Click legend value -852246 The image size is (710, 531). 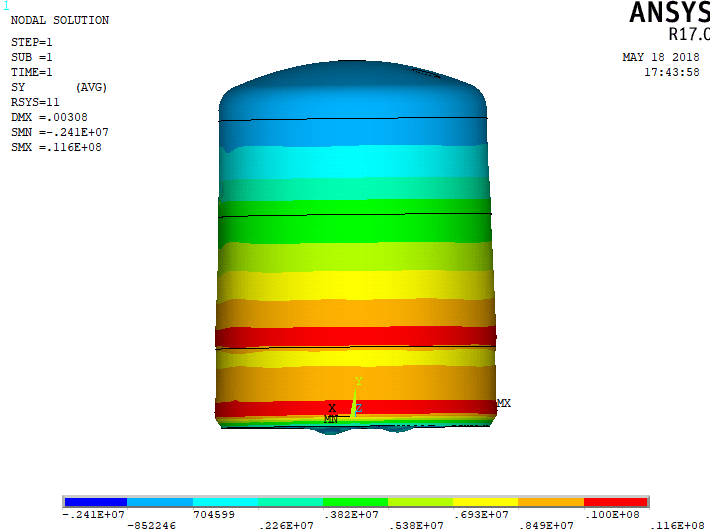152,524
